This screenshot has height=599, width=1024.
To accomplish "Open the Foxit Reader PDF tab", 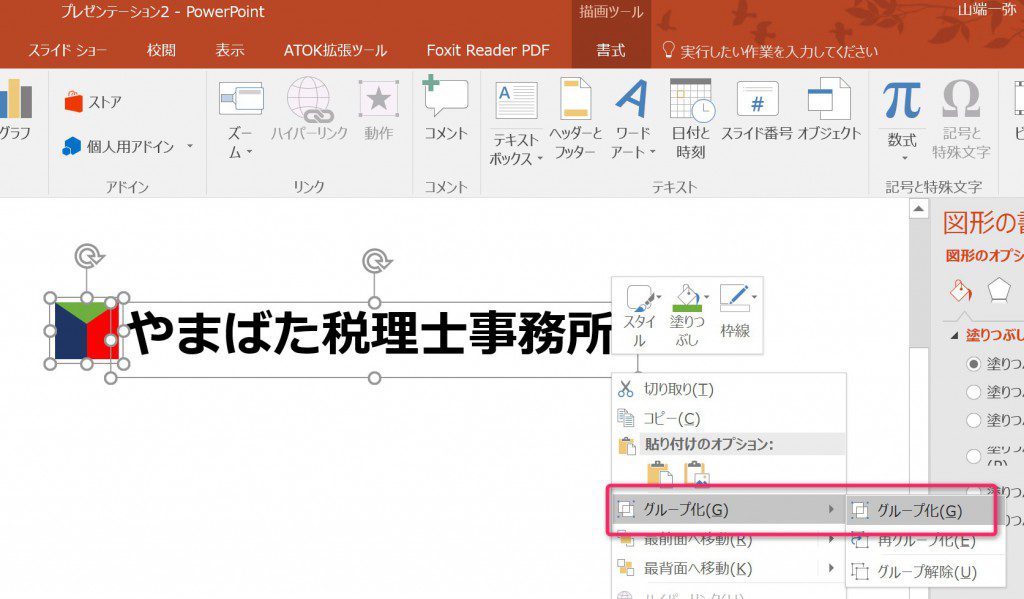I will click(488, 50).
